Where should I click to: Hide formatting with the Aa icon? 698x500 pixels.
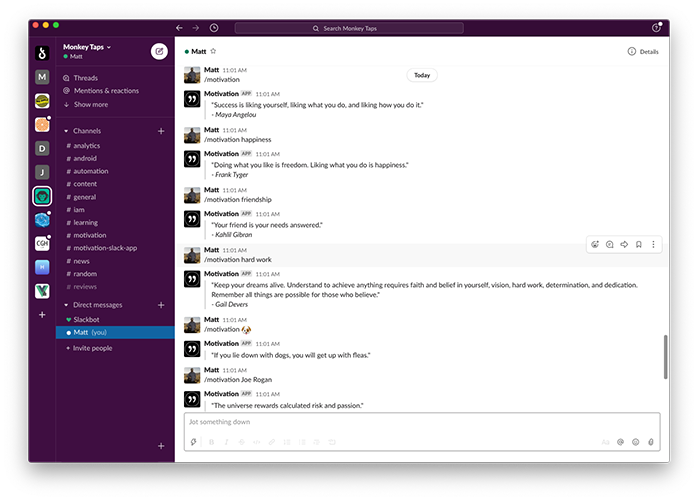pyautogui.click(x=605, y=442)
